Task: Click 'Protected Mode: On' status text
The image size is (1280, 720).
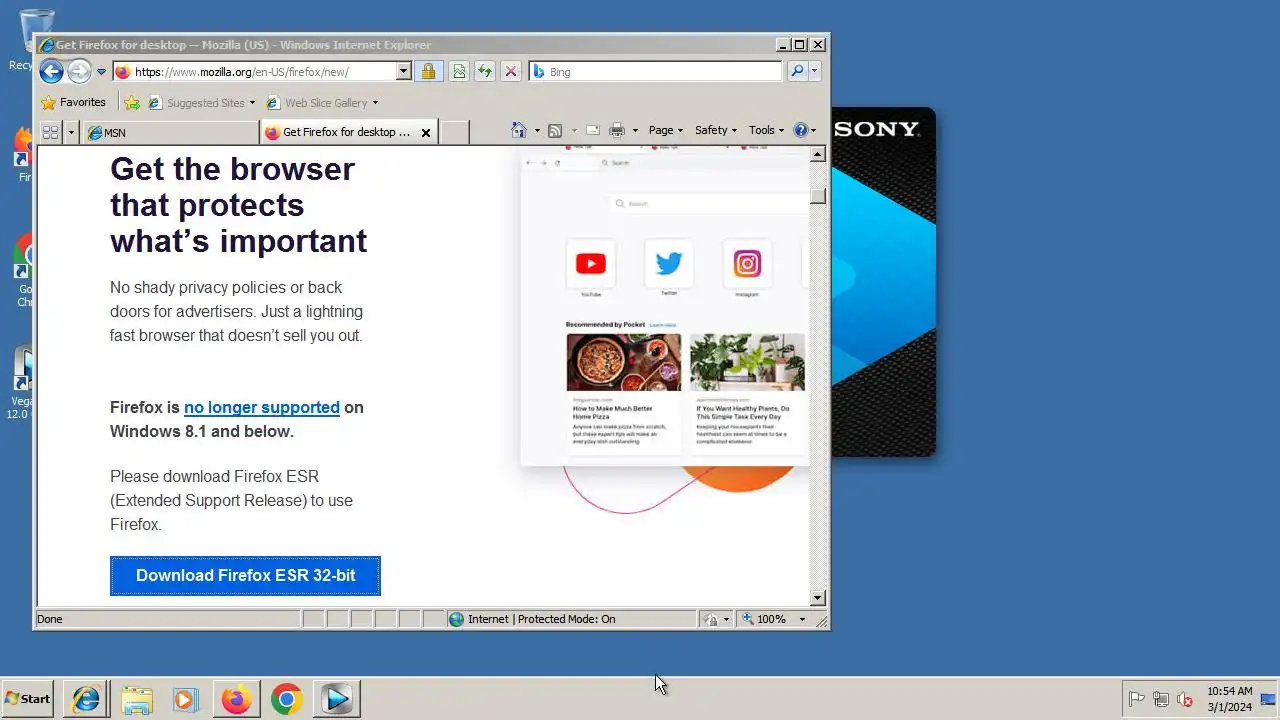Action: [x=567, y=619]
